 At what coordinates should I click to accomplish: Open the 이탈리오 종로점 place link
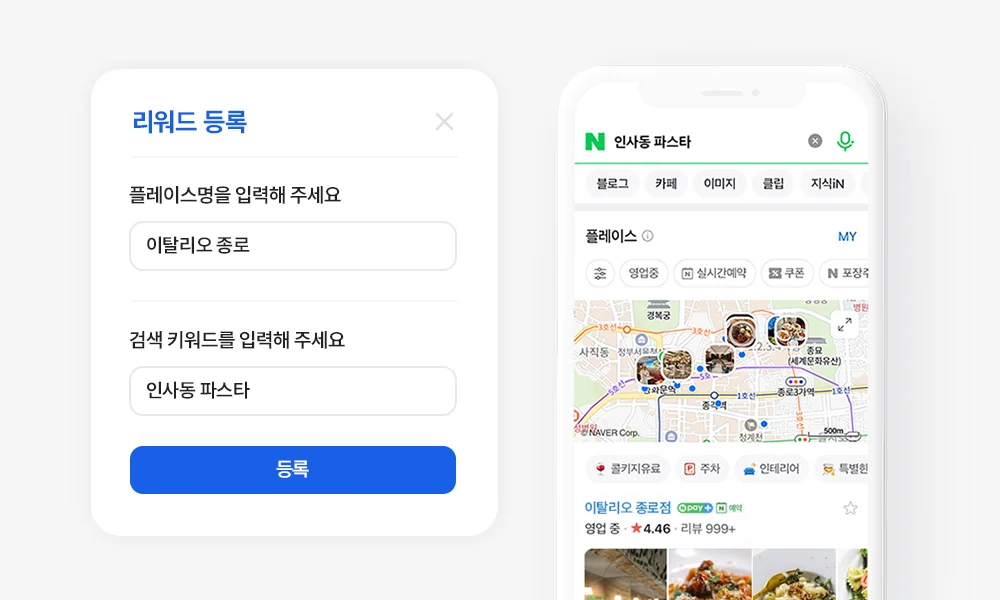point(628,508)
